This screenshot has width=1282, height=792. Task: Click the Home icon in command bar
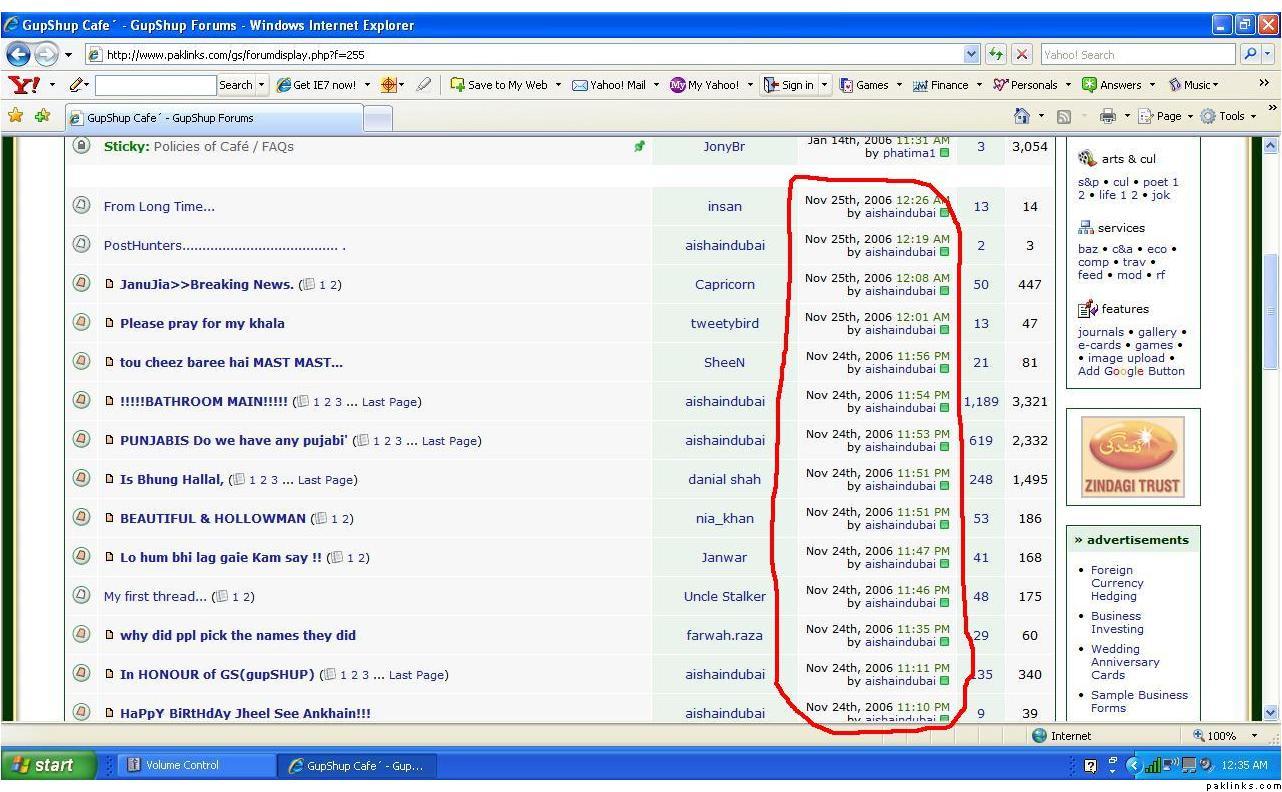[1022, 116]
